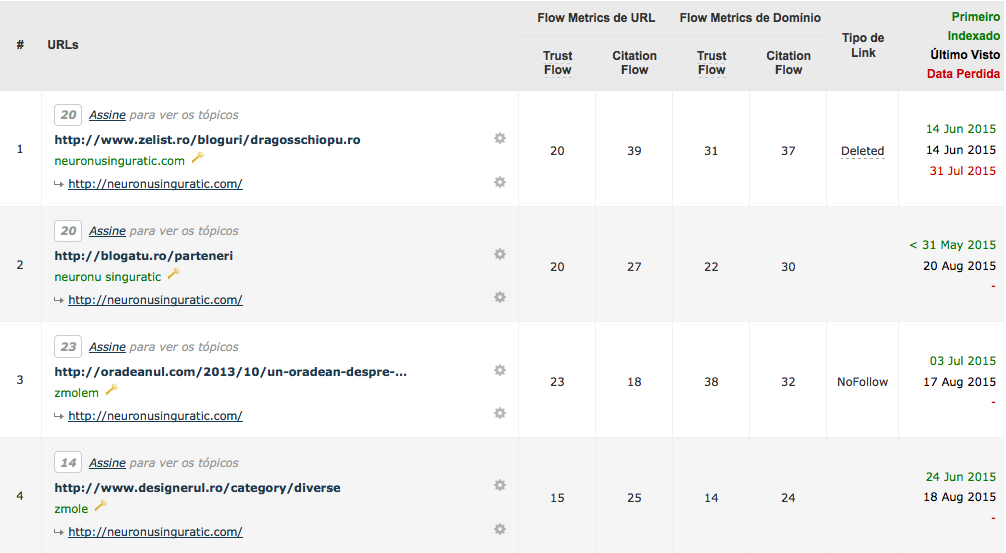Screen dimensions: 1006x553
Task: Click gear icon beside zelist.ro source URL
Action: click(500, 139)
